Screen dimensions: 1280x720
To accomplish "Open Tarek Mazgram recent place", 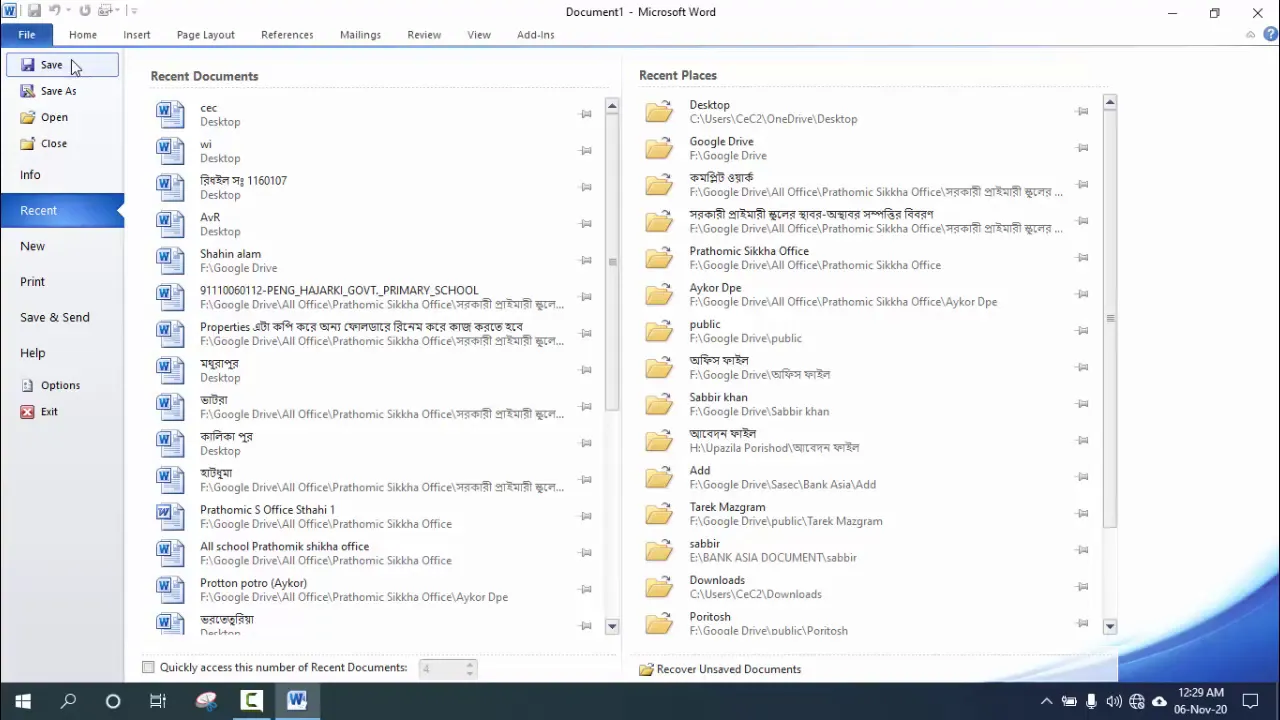I will point(870,514).
